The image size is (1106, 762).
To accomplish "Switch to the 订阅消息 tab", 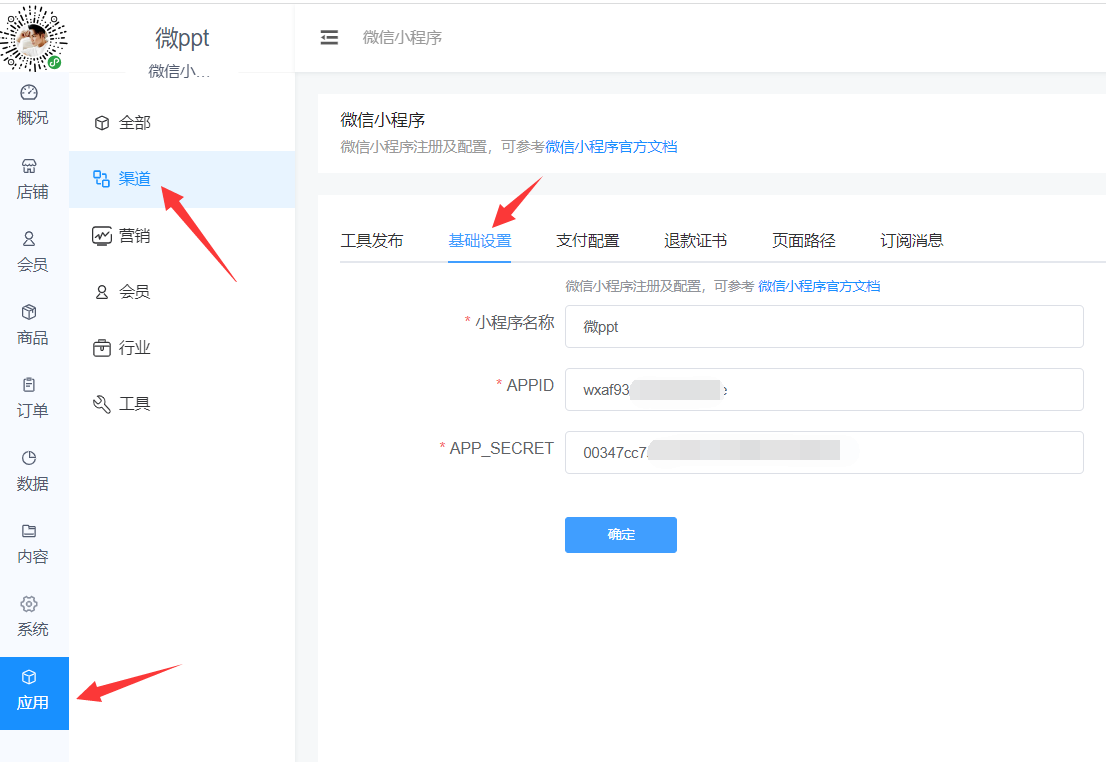I will point(911,241).
